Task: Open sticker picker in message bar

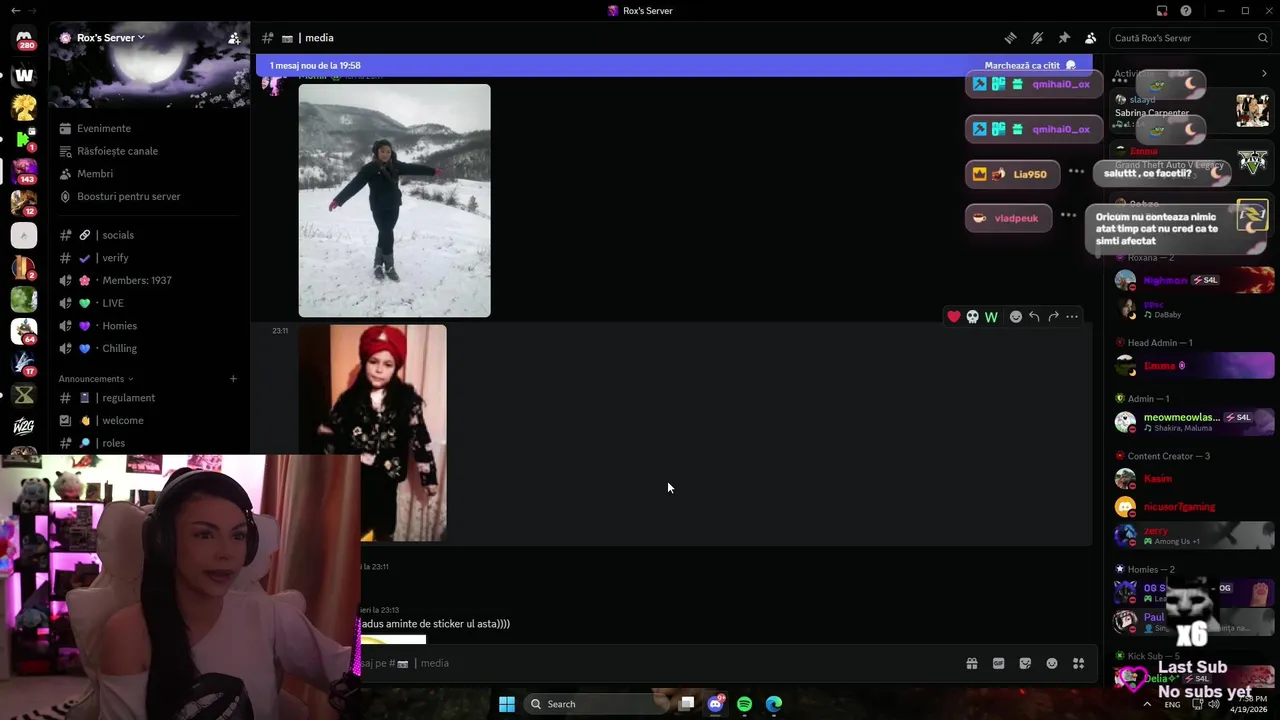Action: pyautogui.click(x=1025, y=663)
